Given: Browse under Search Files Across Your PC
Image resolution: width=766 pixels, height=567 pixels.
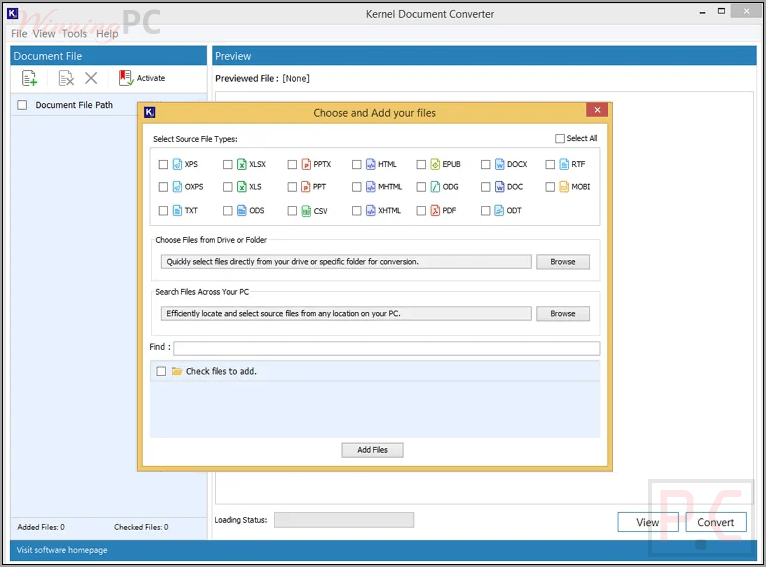Looking at the screenshot, I should [x=563, y=314].
